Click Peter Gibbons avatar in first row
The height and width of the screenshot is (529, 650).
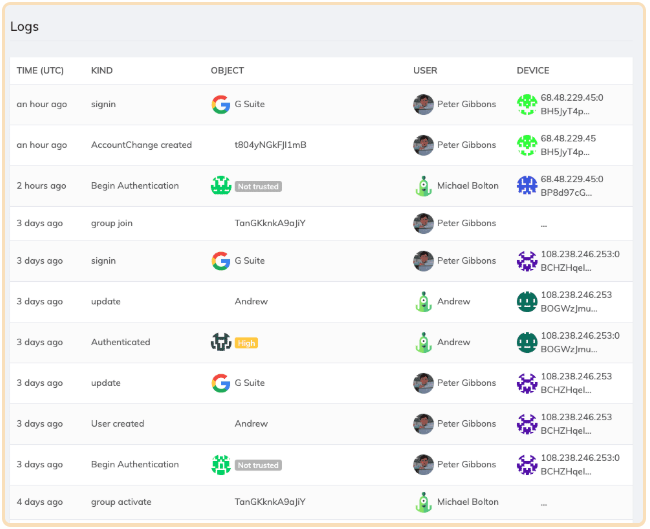(423, 104)
